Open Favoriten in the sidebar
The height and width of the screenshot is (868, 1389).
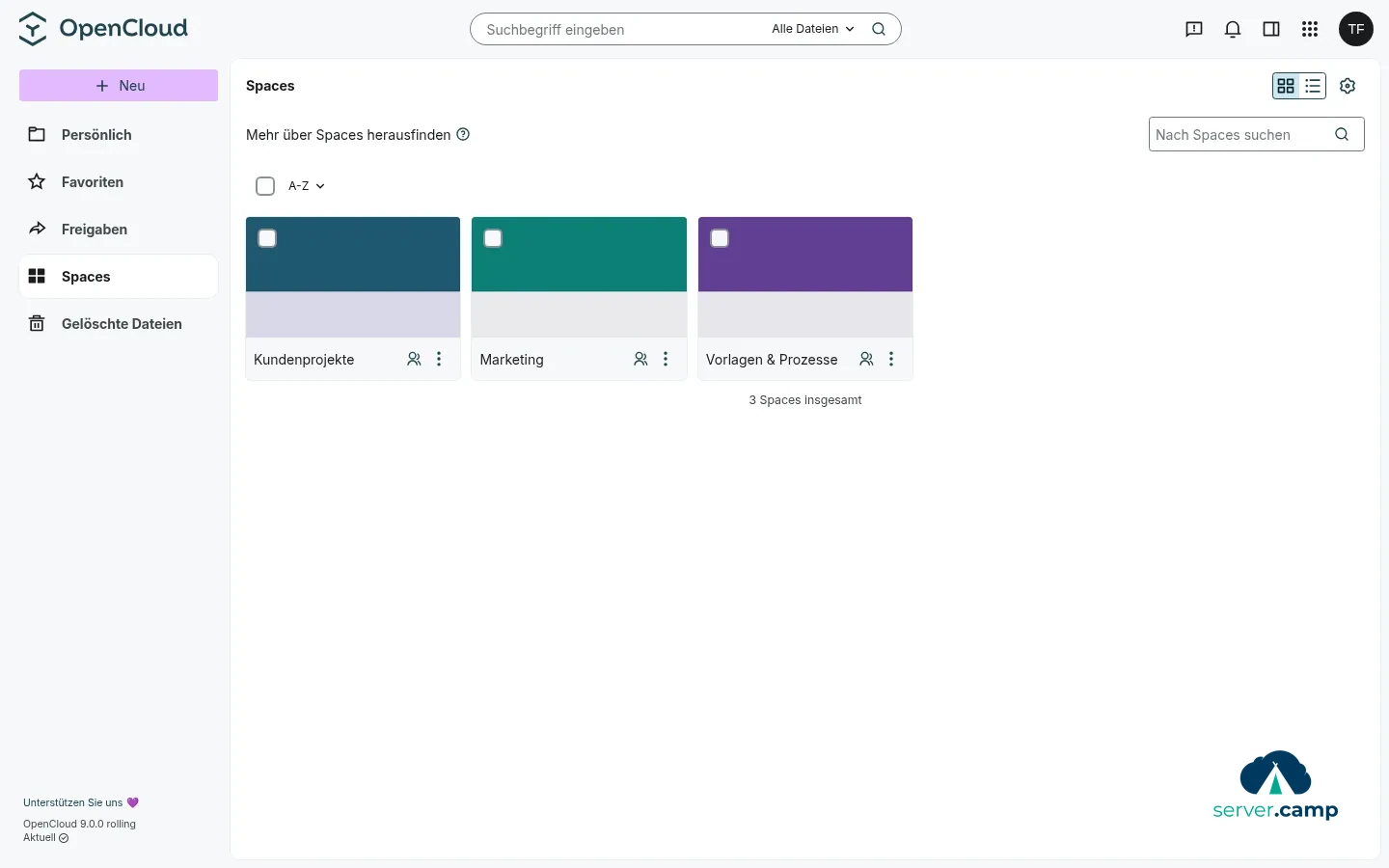coord(119,182)
